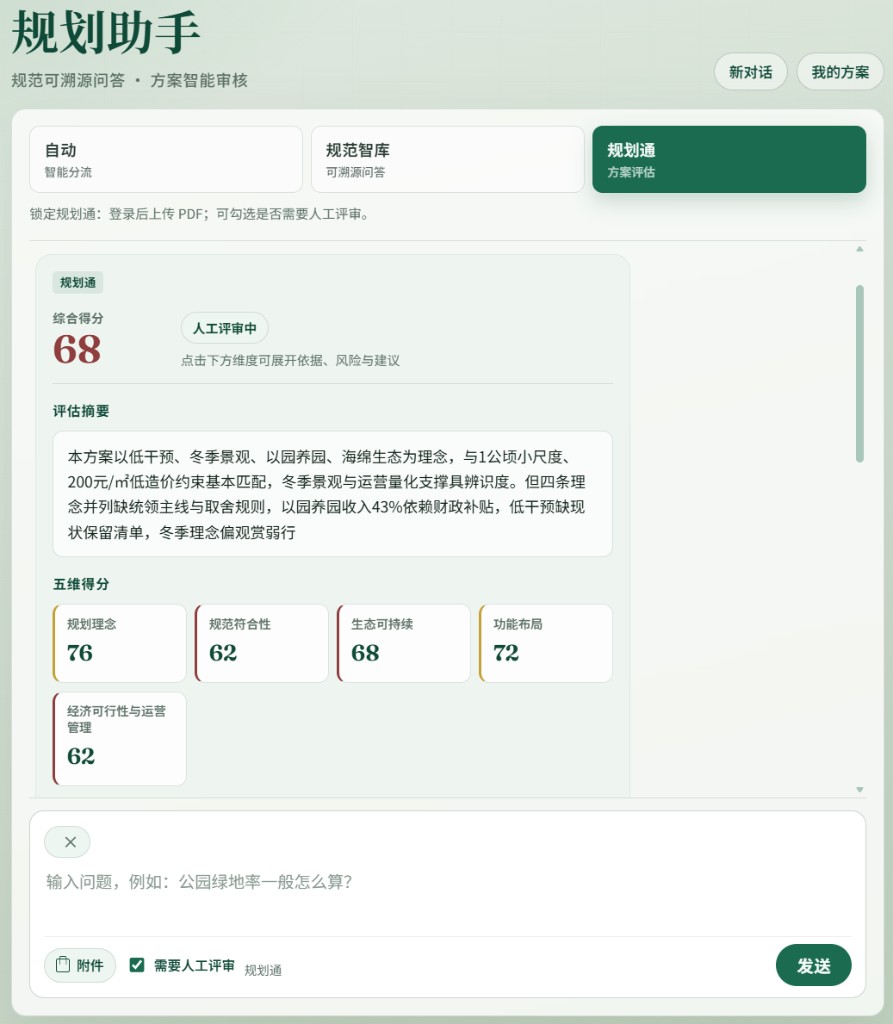Focus the question input field
Image resolution: width=893 pixels, height=1024 pixels.
click(447, 898)
